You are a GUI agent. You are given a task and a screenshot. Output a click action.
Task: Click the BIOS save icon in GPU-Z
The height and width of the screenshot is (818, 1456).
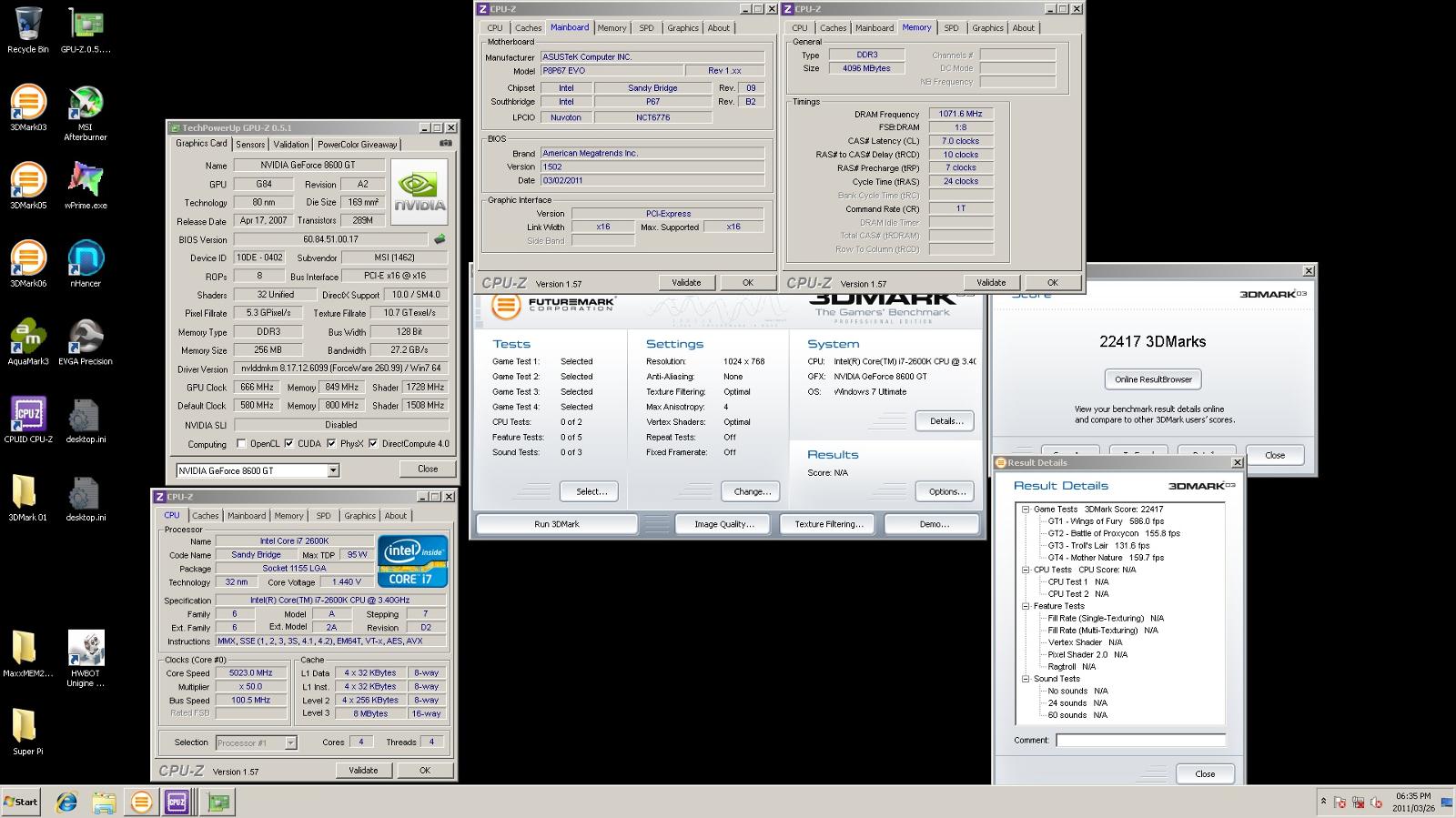point(440,239)
